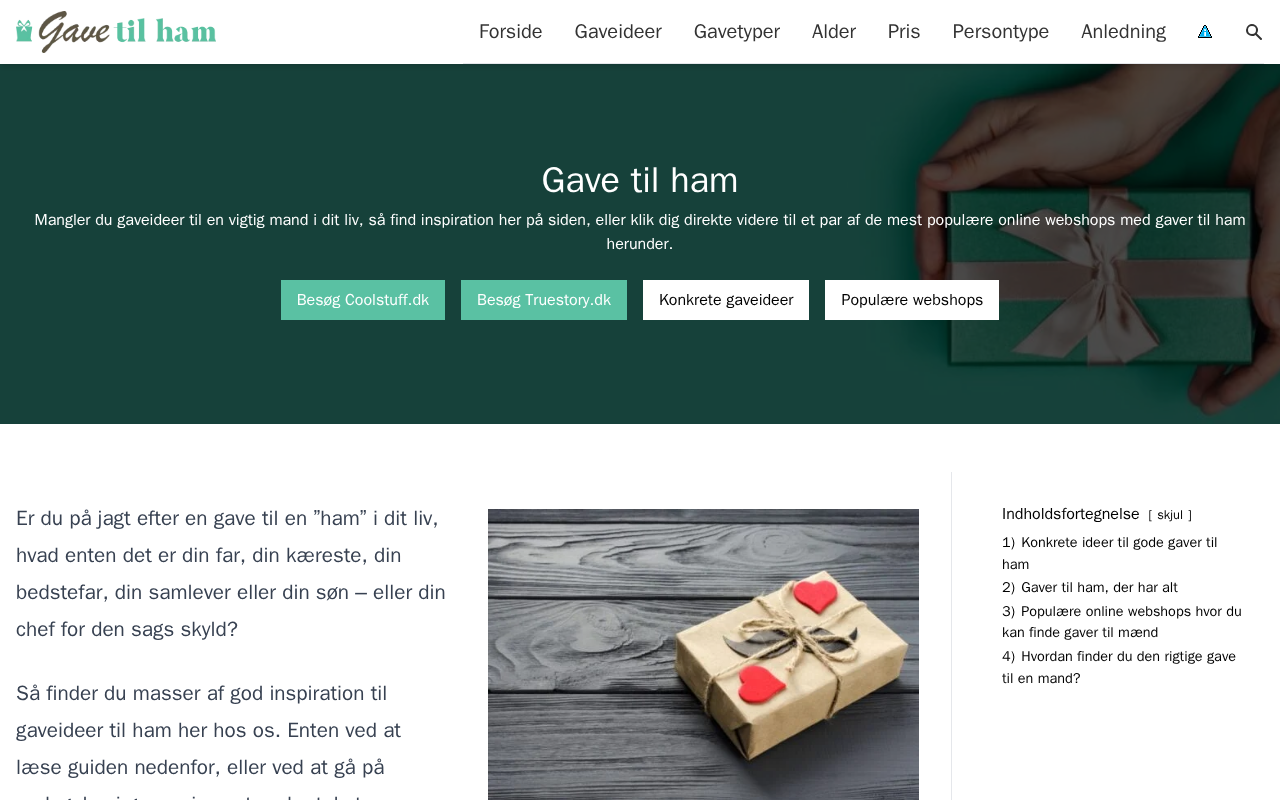This screenshot has height=800, width=1280.
Task: Click the Konkrete gaveideer button
Action: click(x=726, y=300)
